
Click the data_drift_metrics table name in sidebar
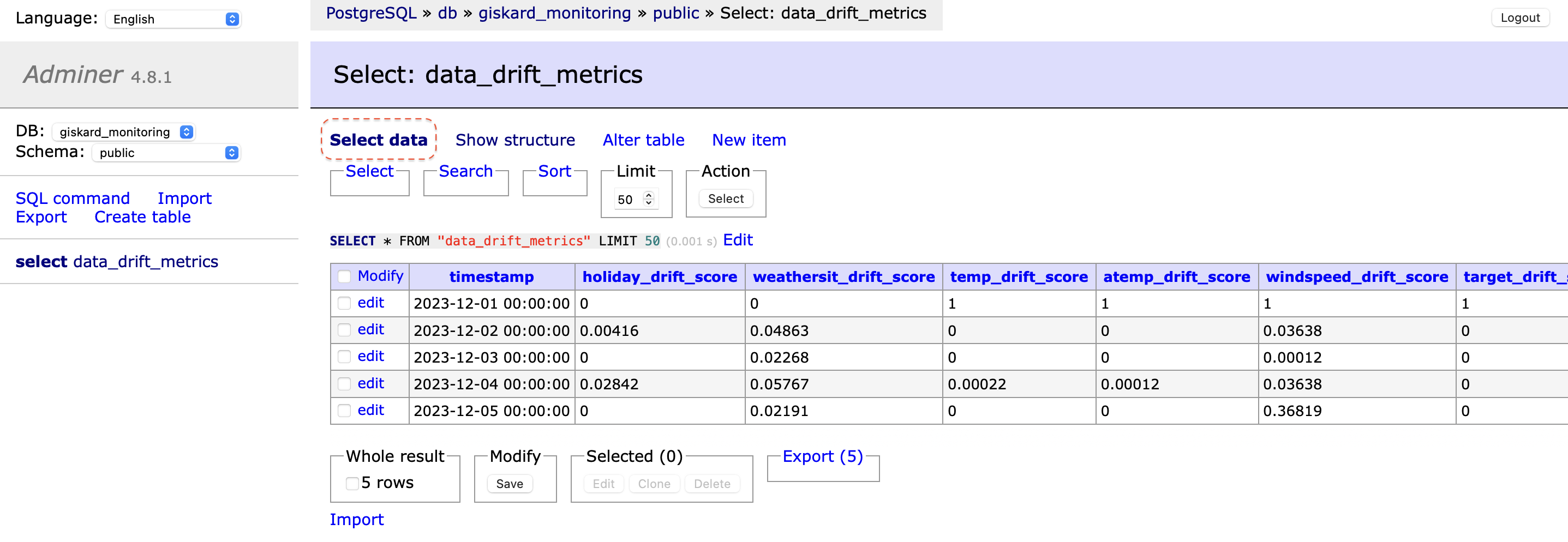pyautogui.click(x=146, y=262)
